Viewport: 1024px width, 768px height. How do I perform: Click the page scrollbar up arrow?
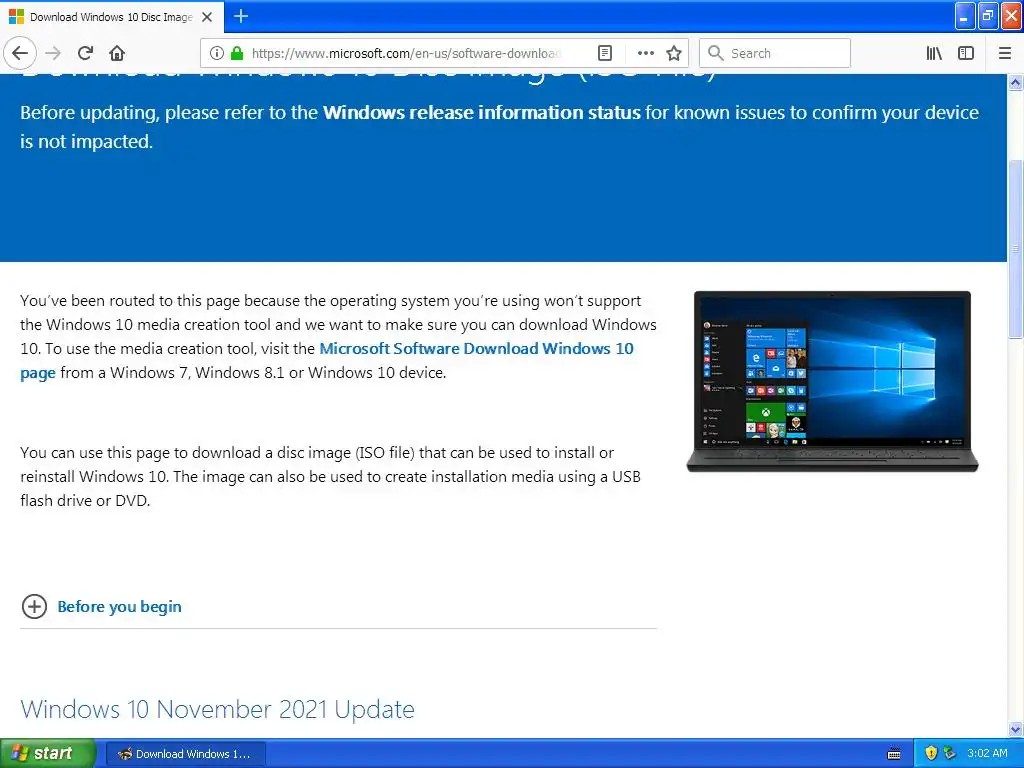tap(1016, 82)
